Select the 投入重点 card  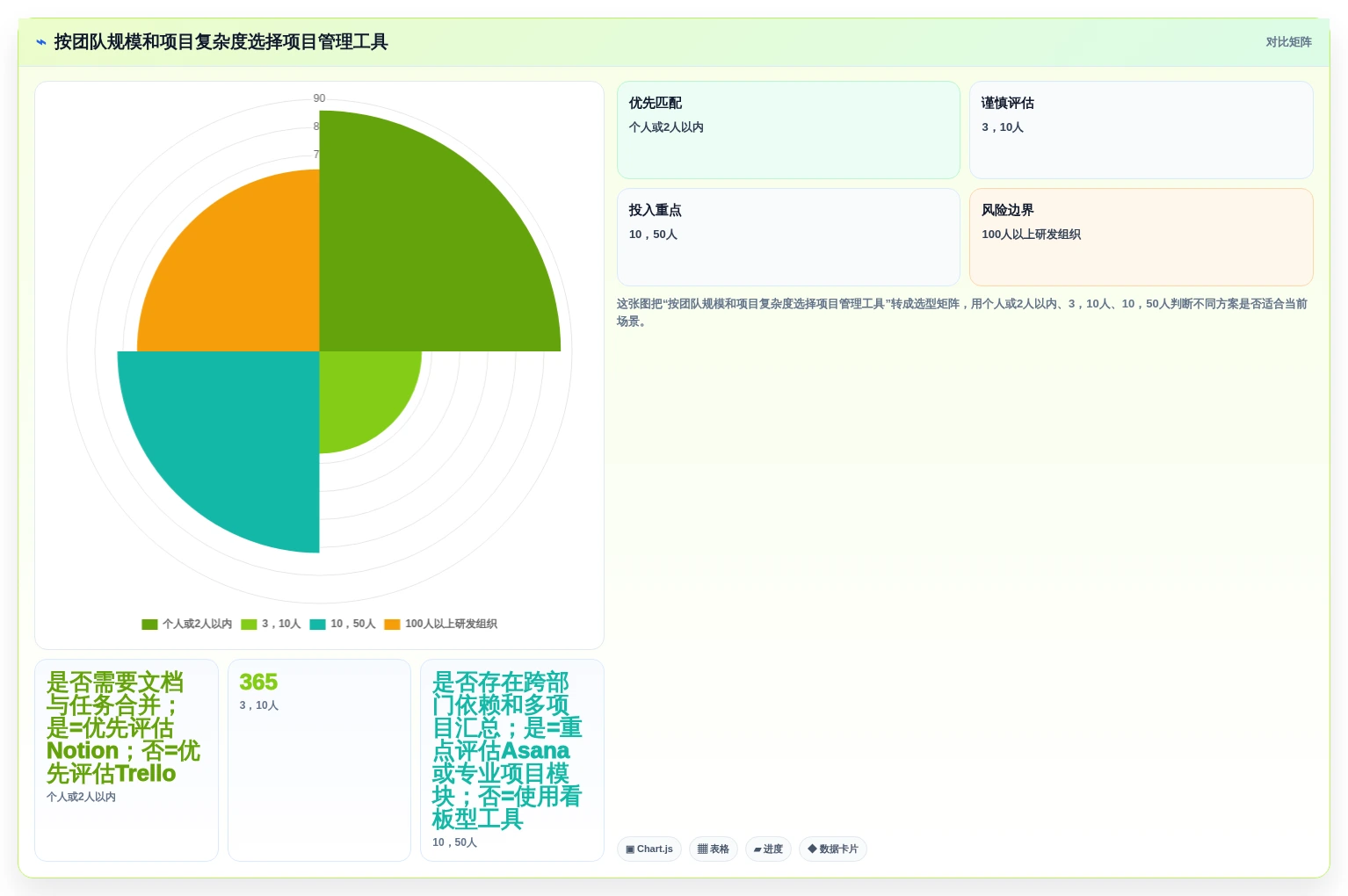click(x=788, y=237)
